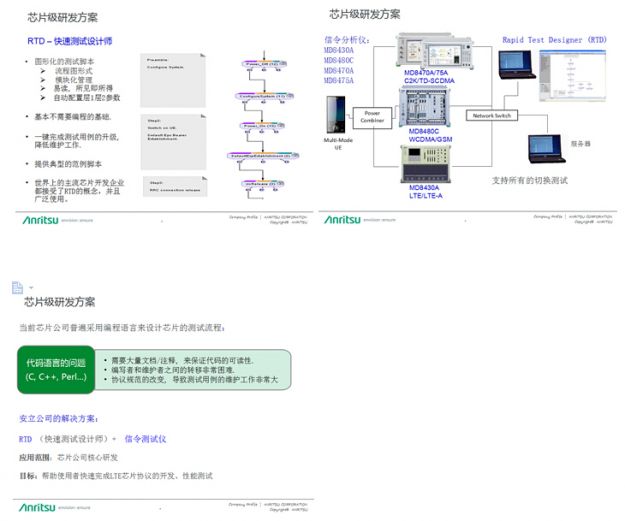Screen dimensions: 625x521
Task: Click the 提供典型的范例脚本 bullet
Action: pyautogui.click(x=68, y=164)
